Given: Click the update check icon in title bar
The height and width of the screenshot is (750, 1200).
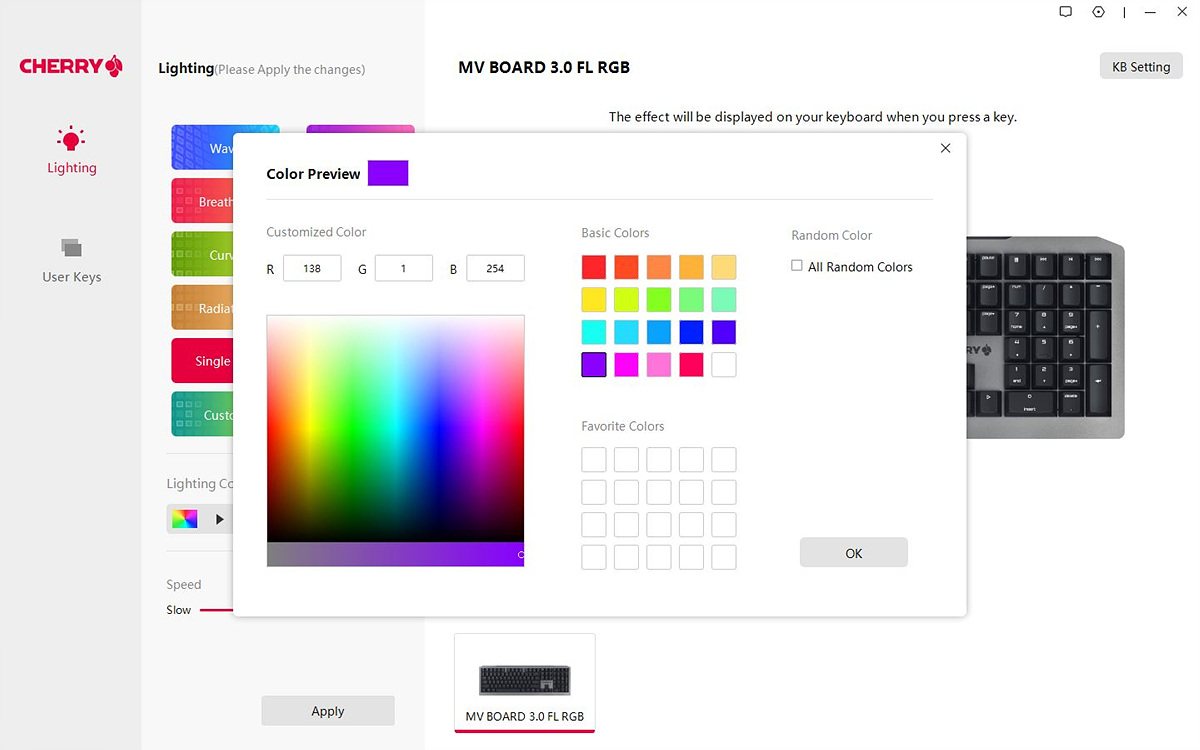Looking at the screenshot, I should click(1098, 12).
